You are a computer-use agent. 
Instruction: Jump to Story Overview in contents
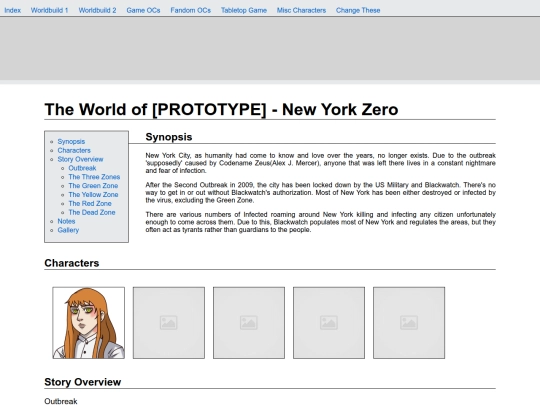tap(80, 159)
